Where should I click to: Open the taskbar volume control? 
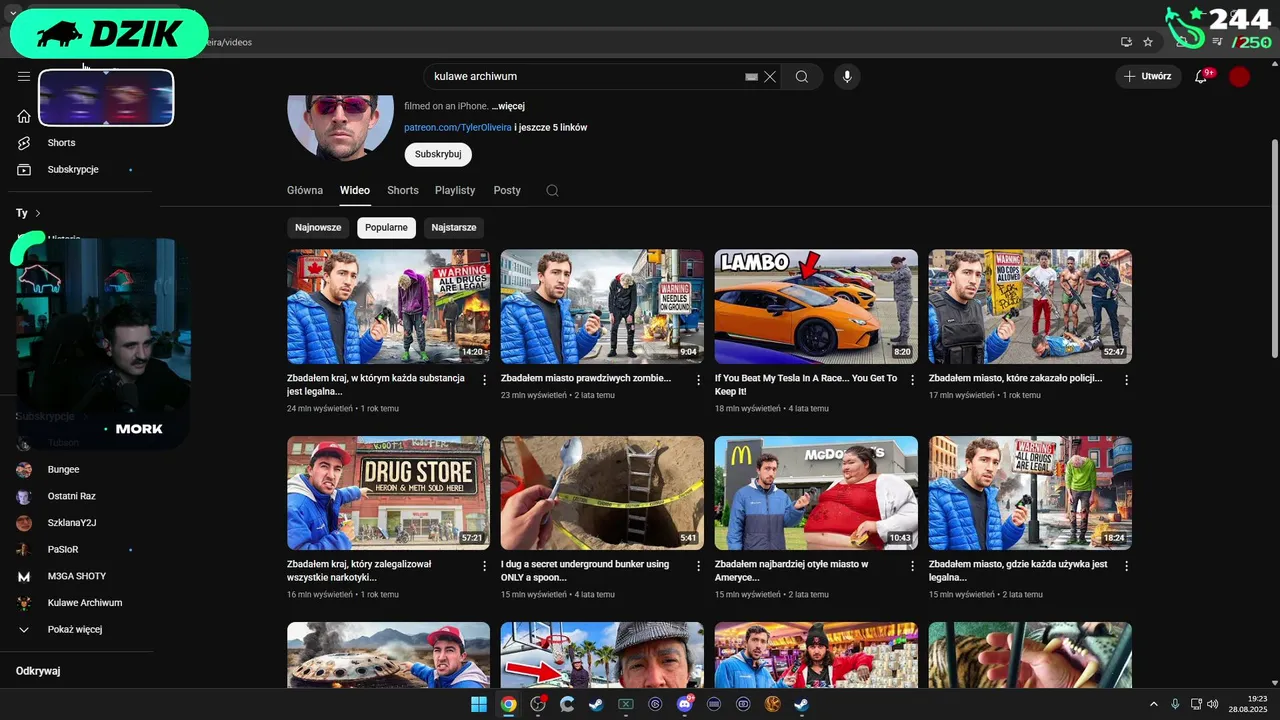pyautogui.click(x=1214, y=704)
